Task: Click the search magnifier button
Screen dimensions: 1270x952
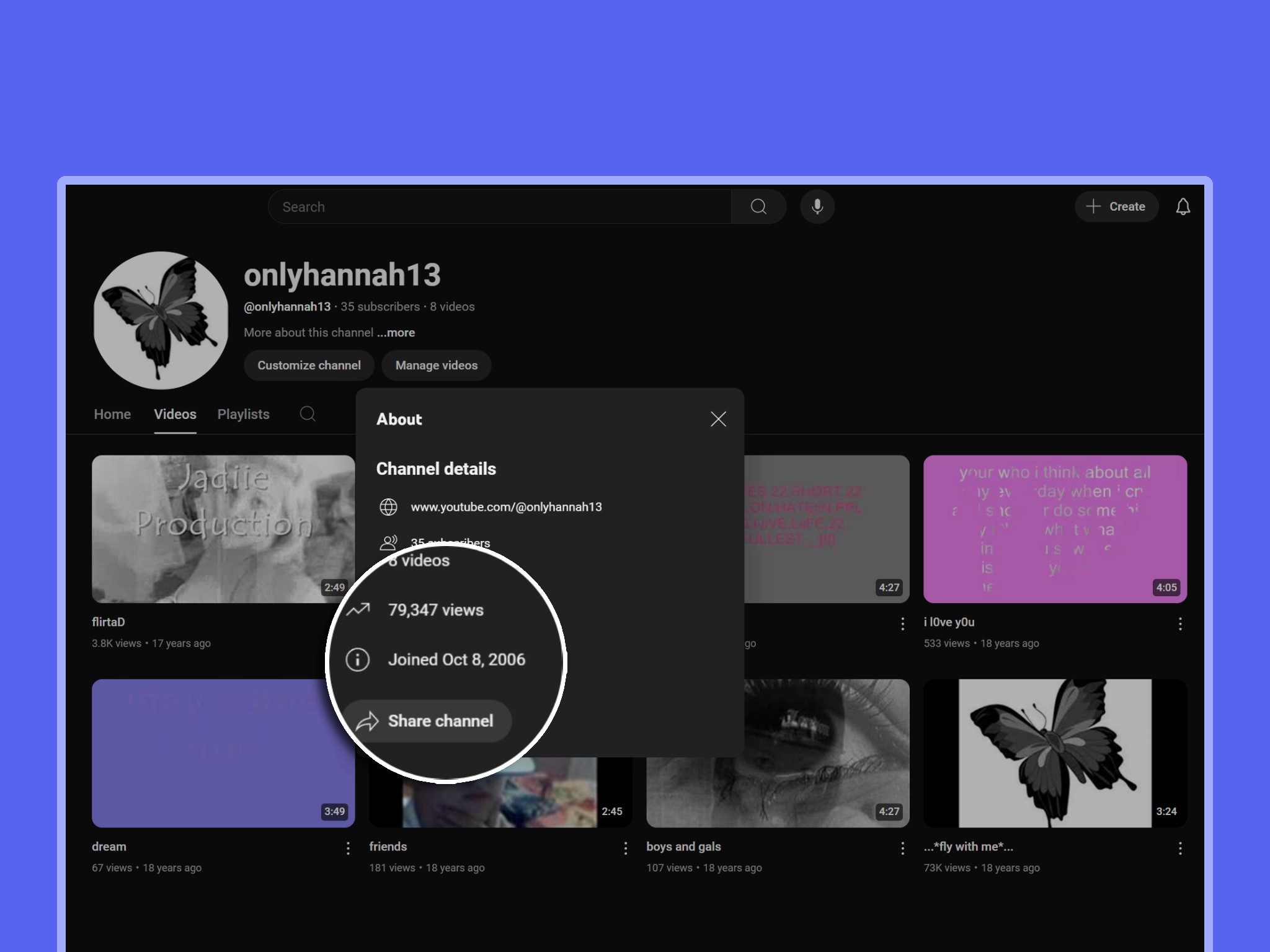Action: pyautogui.click(x=758, y=206)
